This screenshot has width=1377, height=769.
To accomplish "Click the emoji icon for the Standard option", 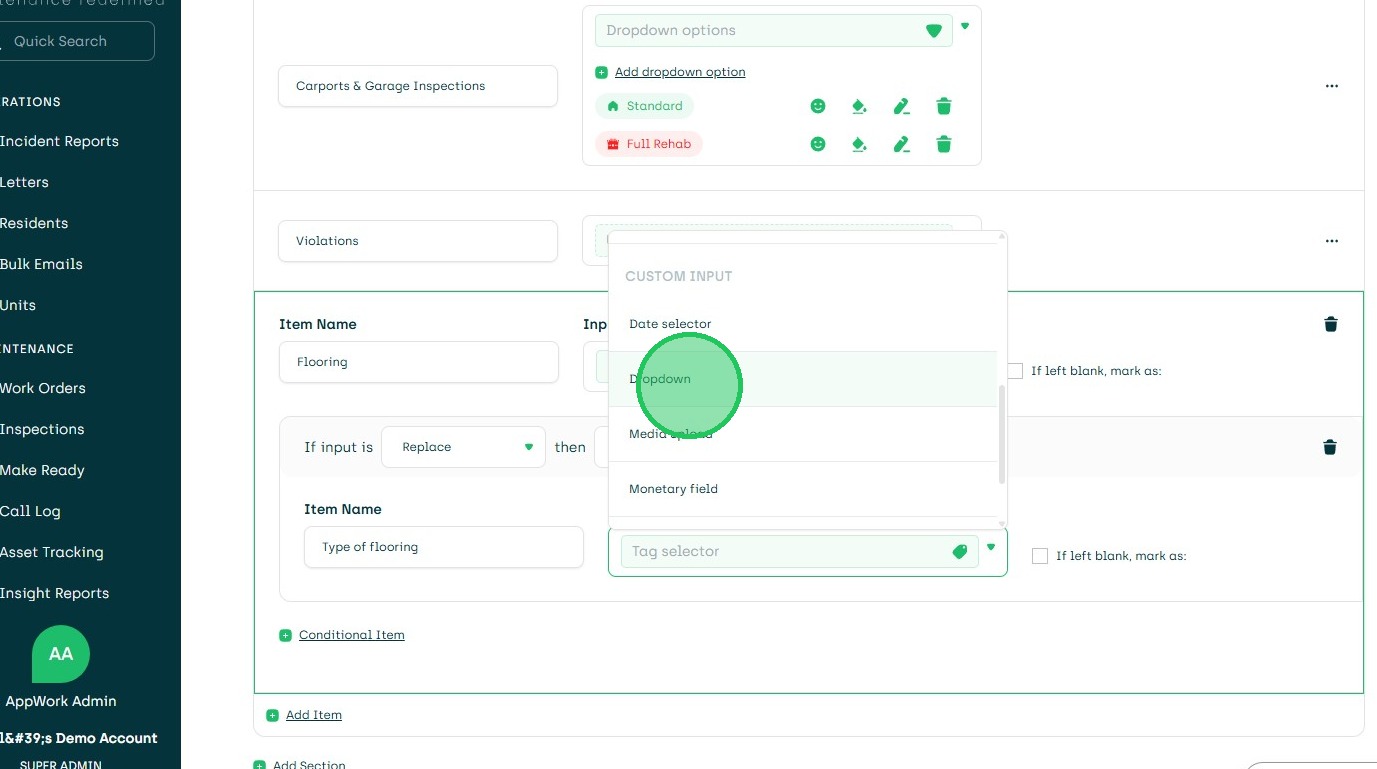I will coord(818,106).
